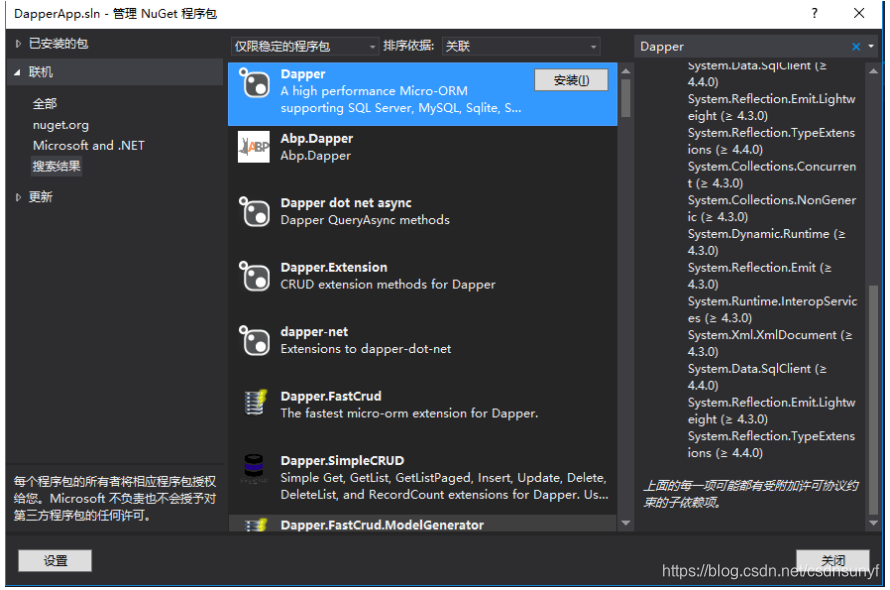Image resolution: width=890 pixels, height=590 pixels.
Task: Click the Dapper.FastCrud.ModelGenerator icon
Action: [x=257, y=524]
